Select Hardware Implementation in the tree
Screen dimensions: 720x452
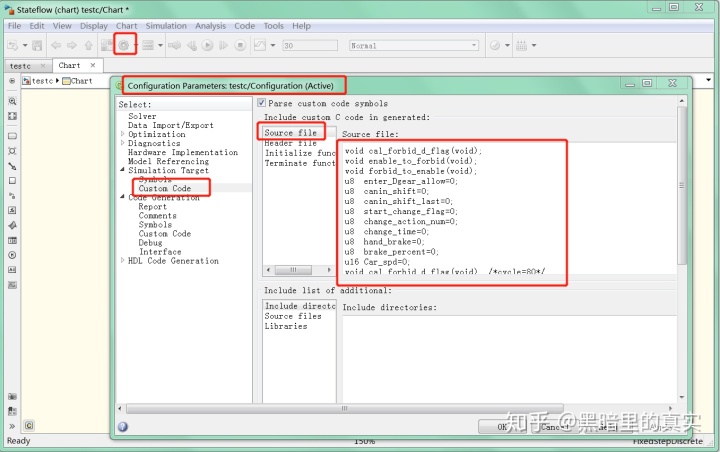183,152
